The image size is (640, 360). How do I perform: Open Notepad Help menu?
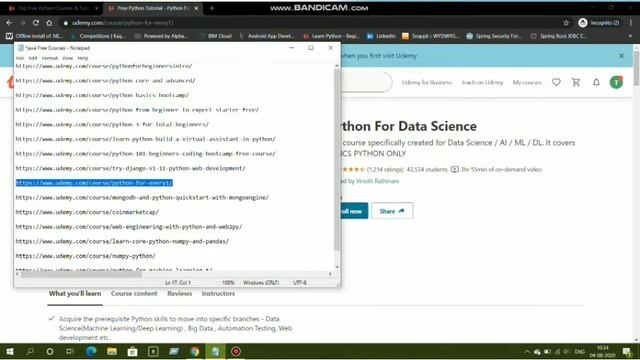click(82, 58)
